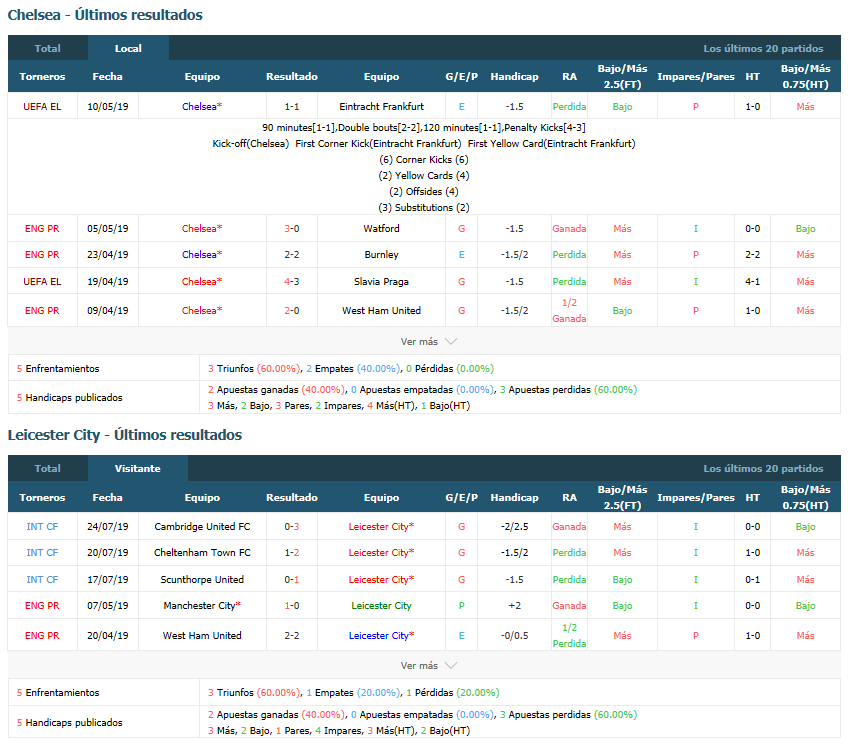857x747 pixels.
Task: Click HT score 2-2 in Burnley row
Action: click(x=752, y=255)
